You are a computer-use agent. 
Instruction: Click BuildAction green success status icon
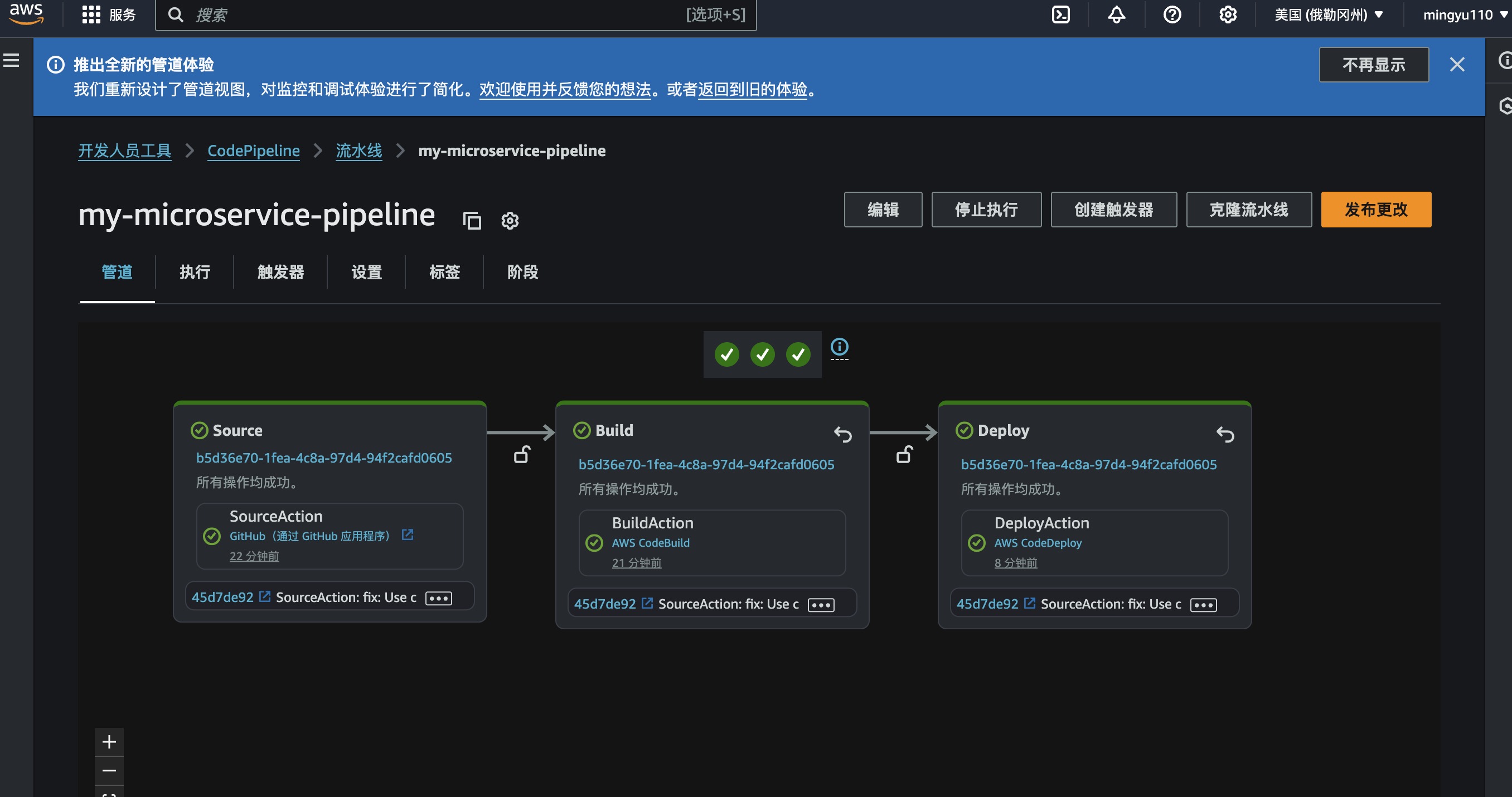594,543
